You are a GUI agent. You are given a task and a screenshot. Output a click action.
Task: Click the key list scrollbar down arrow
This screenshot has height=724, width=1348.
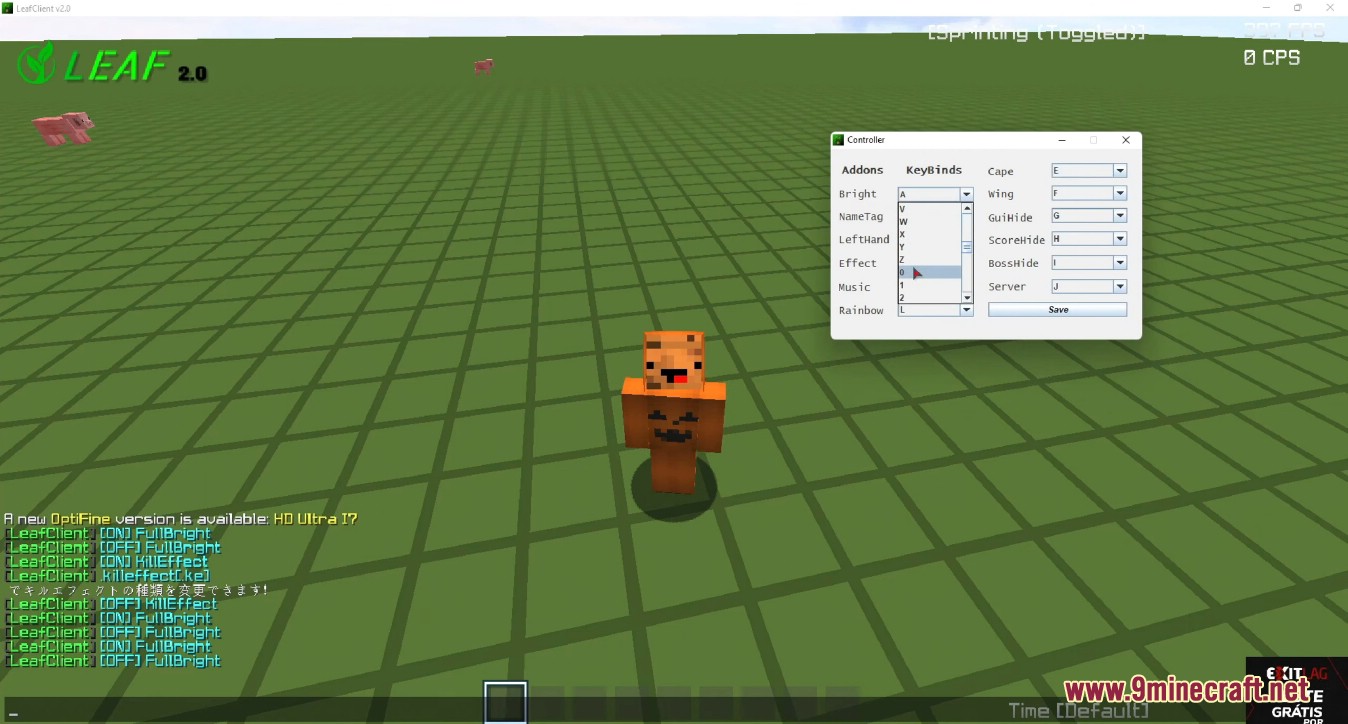pos(967,298)
